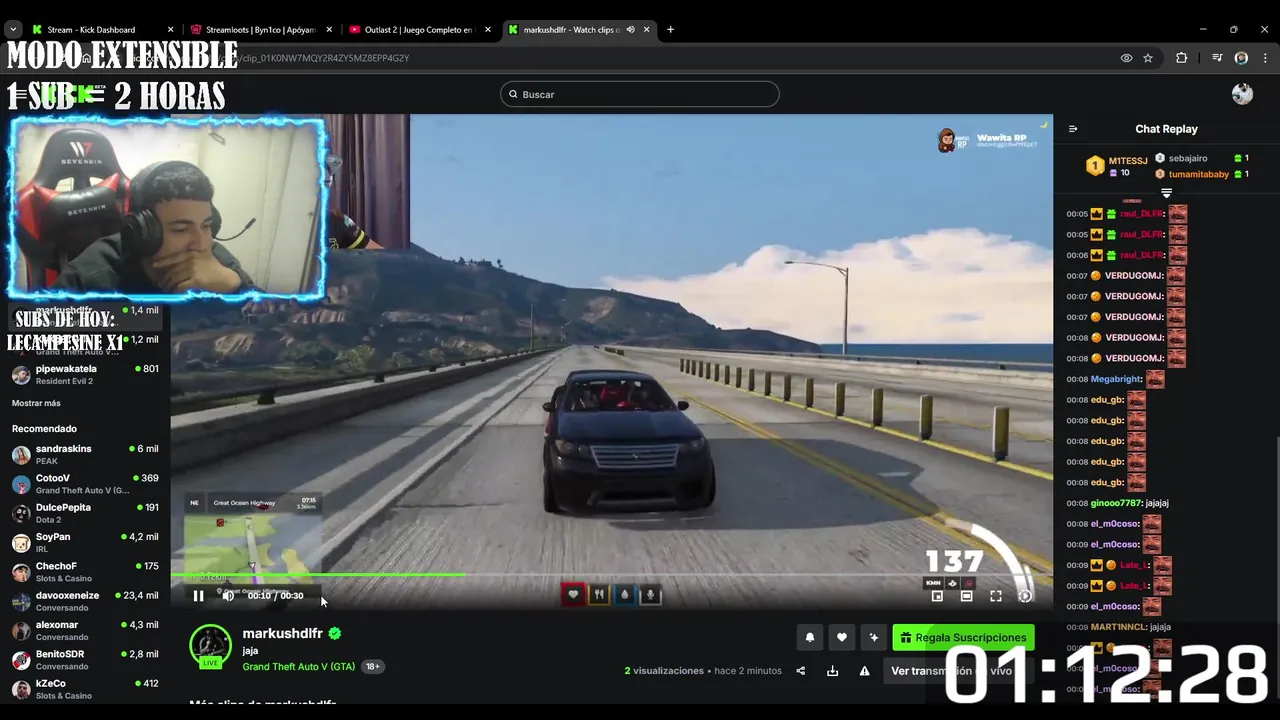Open ChechoF Slots & Casino channel
The width and height of the screenshot is (1280, 720).
tap(85, 572)
